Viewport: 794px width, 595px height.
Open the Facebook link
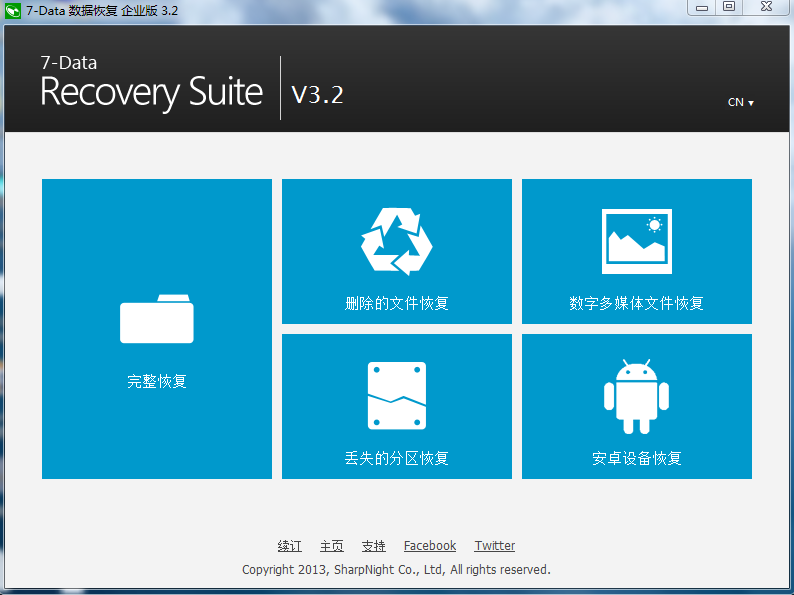(x=430, y=546)
